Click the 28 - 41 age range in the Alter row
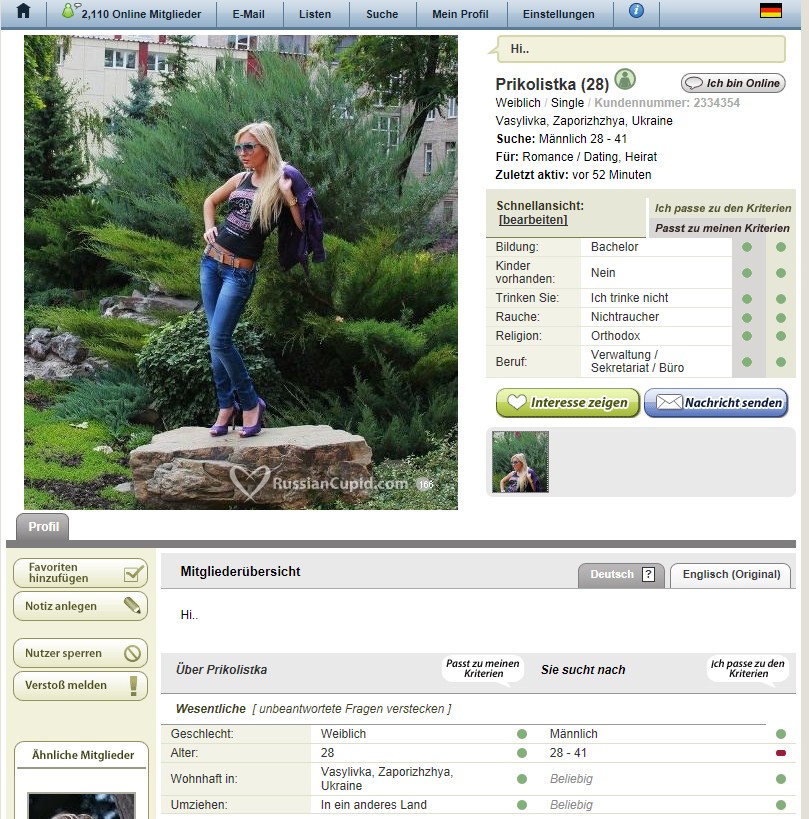 (x=568, y=753)
